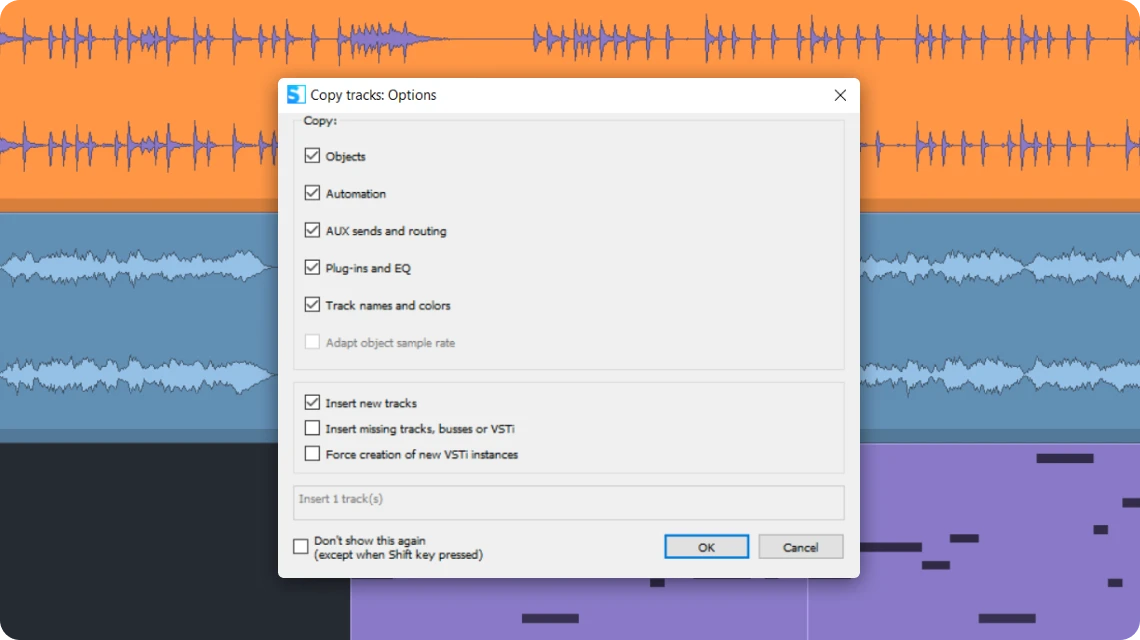
Task: Check Force creation of new VSTi instances
Action: tap(312, 454)
